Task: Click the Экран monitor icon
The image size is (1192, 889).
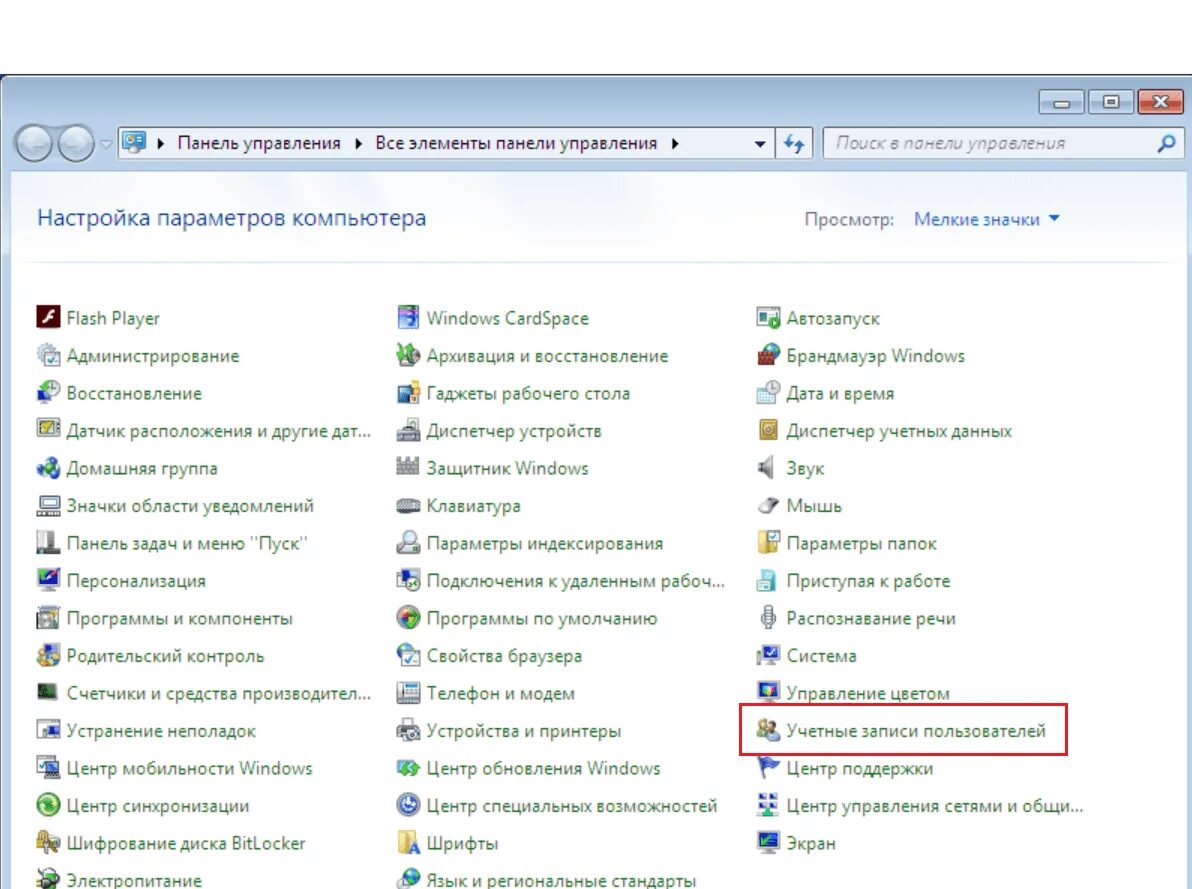Action: pyautogui.click(x=769, y=842)
